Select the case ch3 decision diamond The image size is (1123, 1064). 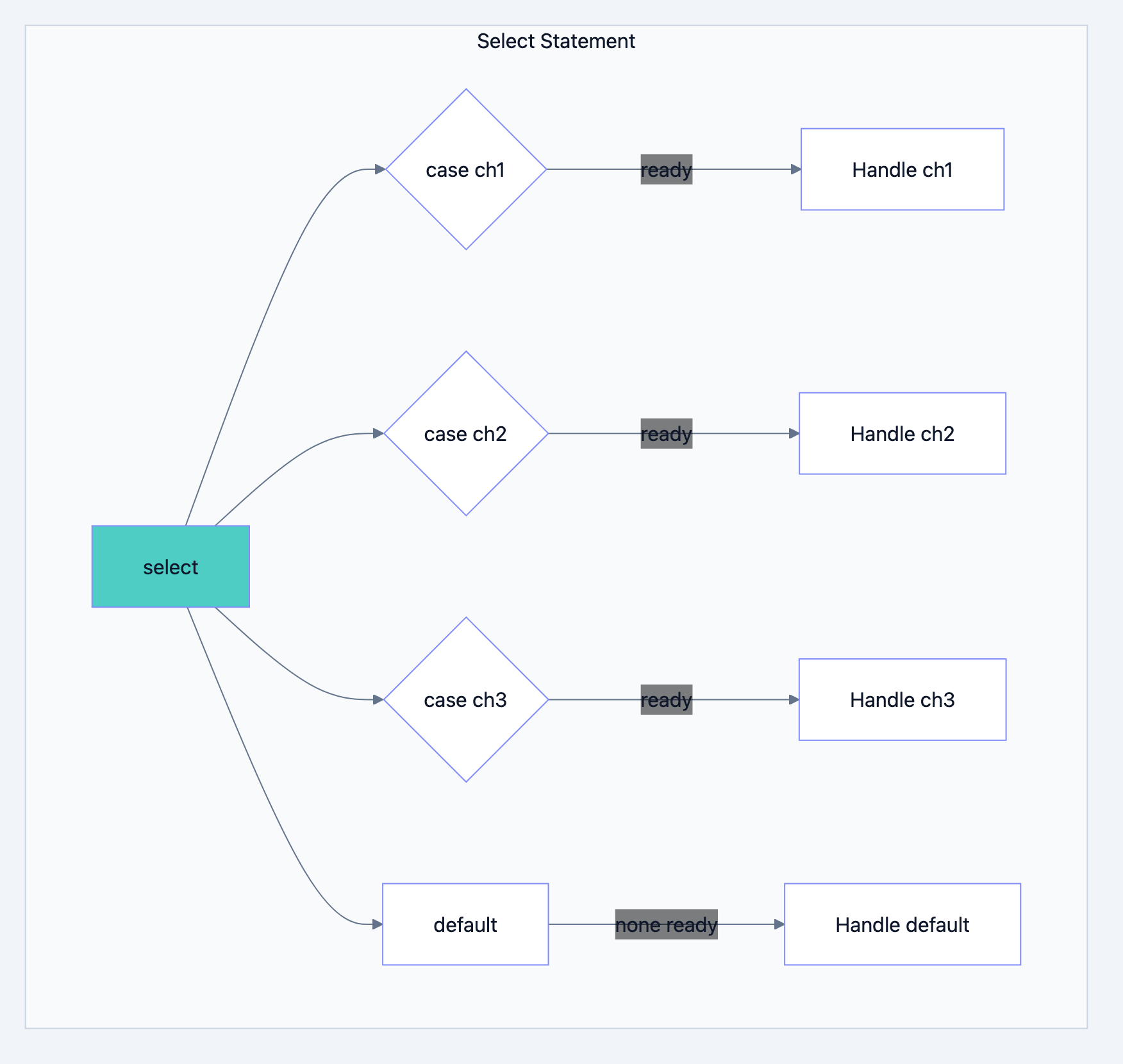[x=466, y=700]
